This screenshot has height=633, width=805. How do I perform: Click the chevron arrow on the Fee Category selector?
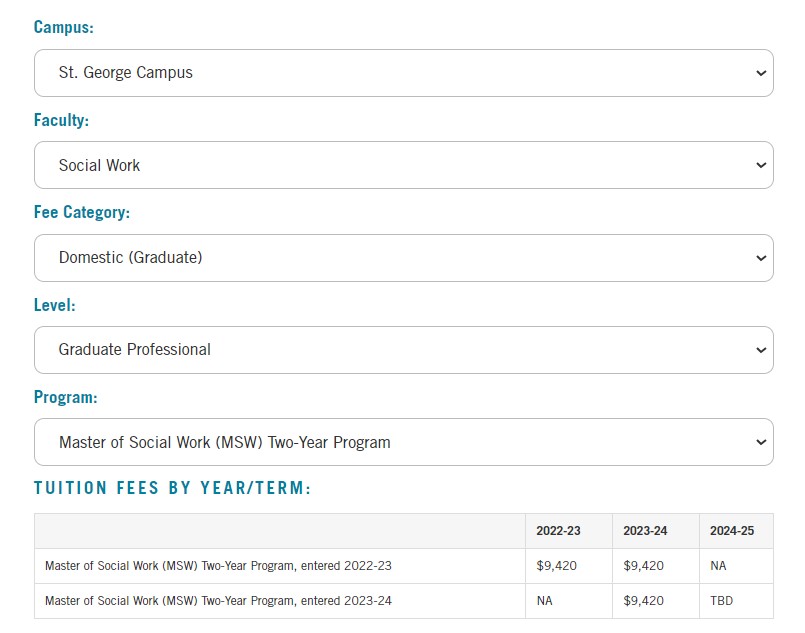pos(761,258)
